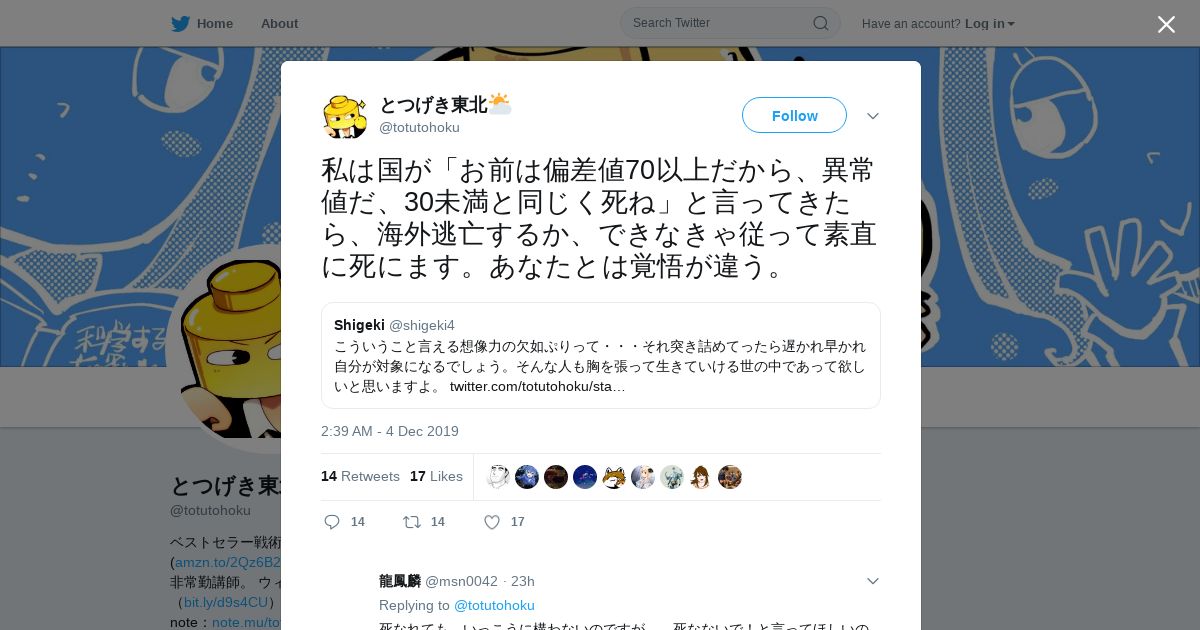Like the tweet with the heart icon
Screen dimensions: 1200x630
coord(491,522)
